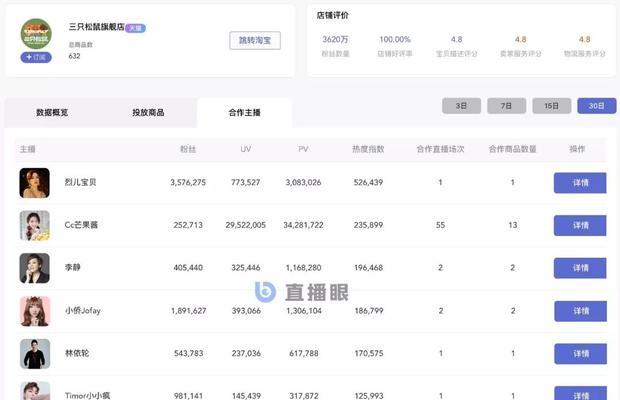Click the 小侨Jofay avatar thumbnail
Image resolution: width=620 pixels, height=400 pixels.
pos(35,311)
